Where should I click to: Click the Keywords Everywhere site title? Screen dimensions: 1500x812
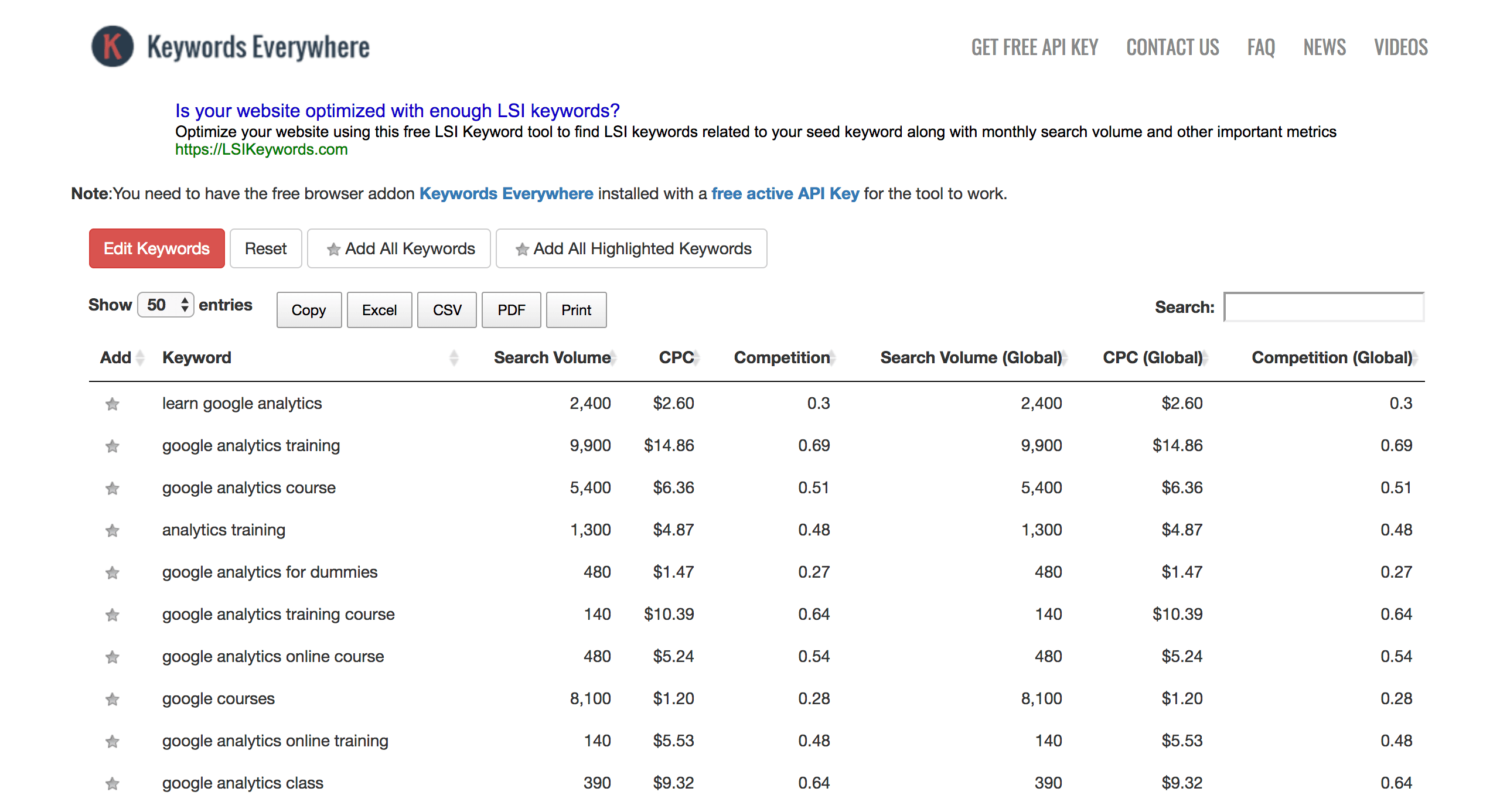(258, 47)
